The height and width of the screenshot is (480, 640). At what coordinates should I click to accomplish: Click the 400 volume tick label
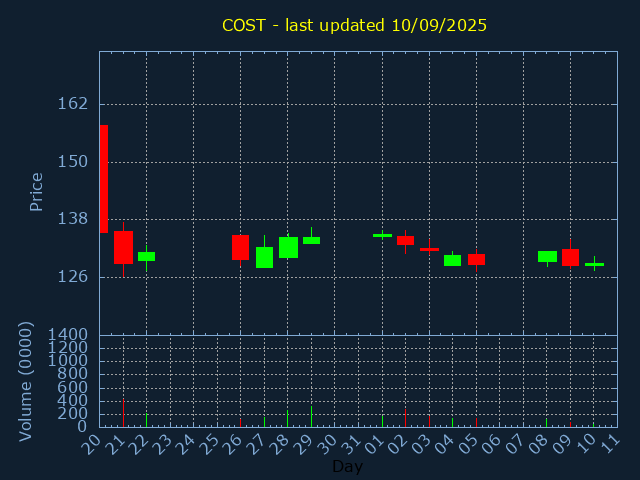point(73,401)
